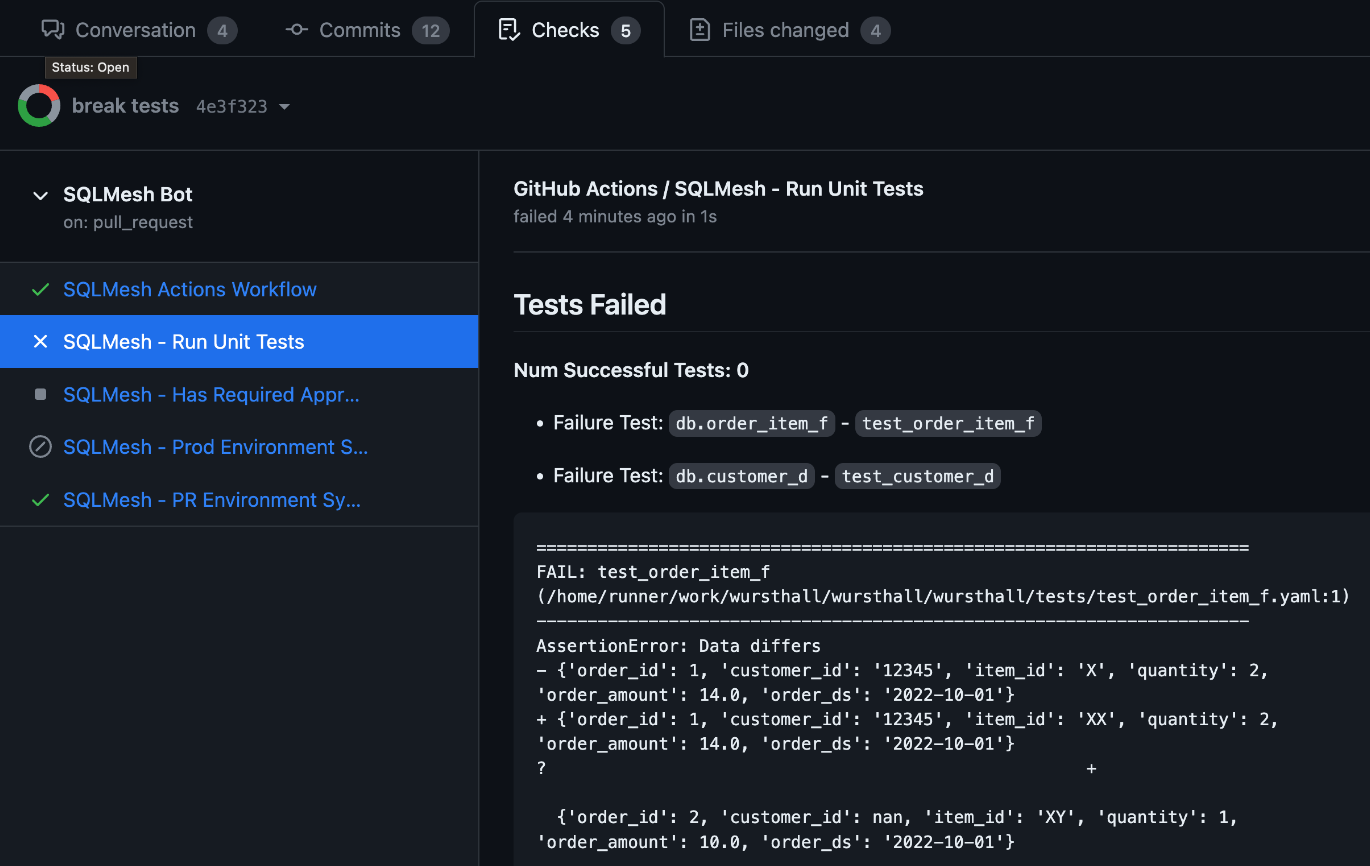Select SQLMesh - Run Unit Tests check
1370x866 pixels.
click(239, 342)
